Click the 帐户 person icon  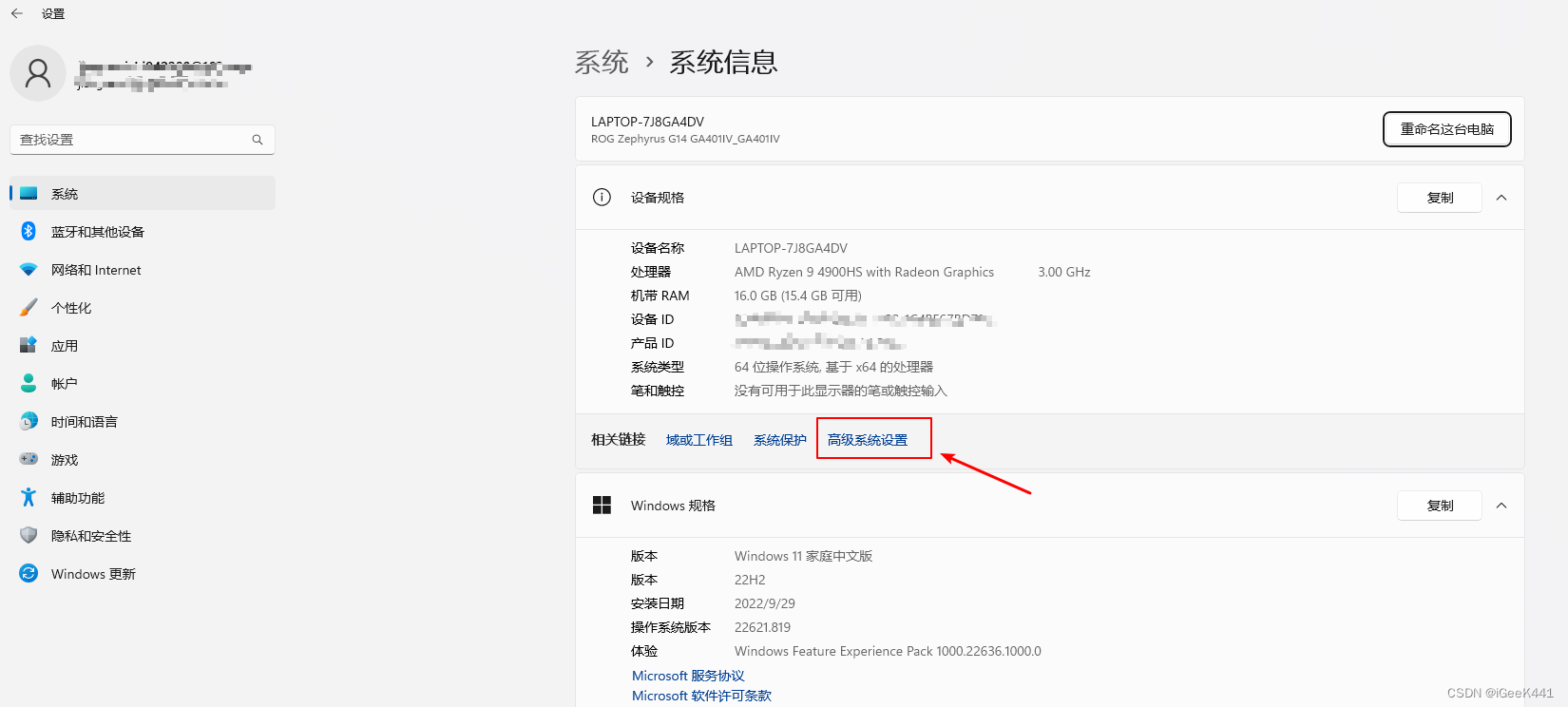[x=29, y=383]
